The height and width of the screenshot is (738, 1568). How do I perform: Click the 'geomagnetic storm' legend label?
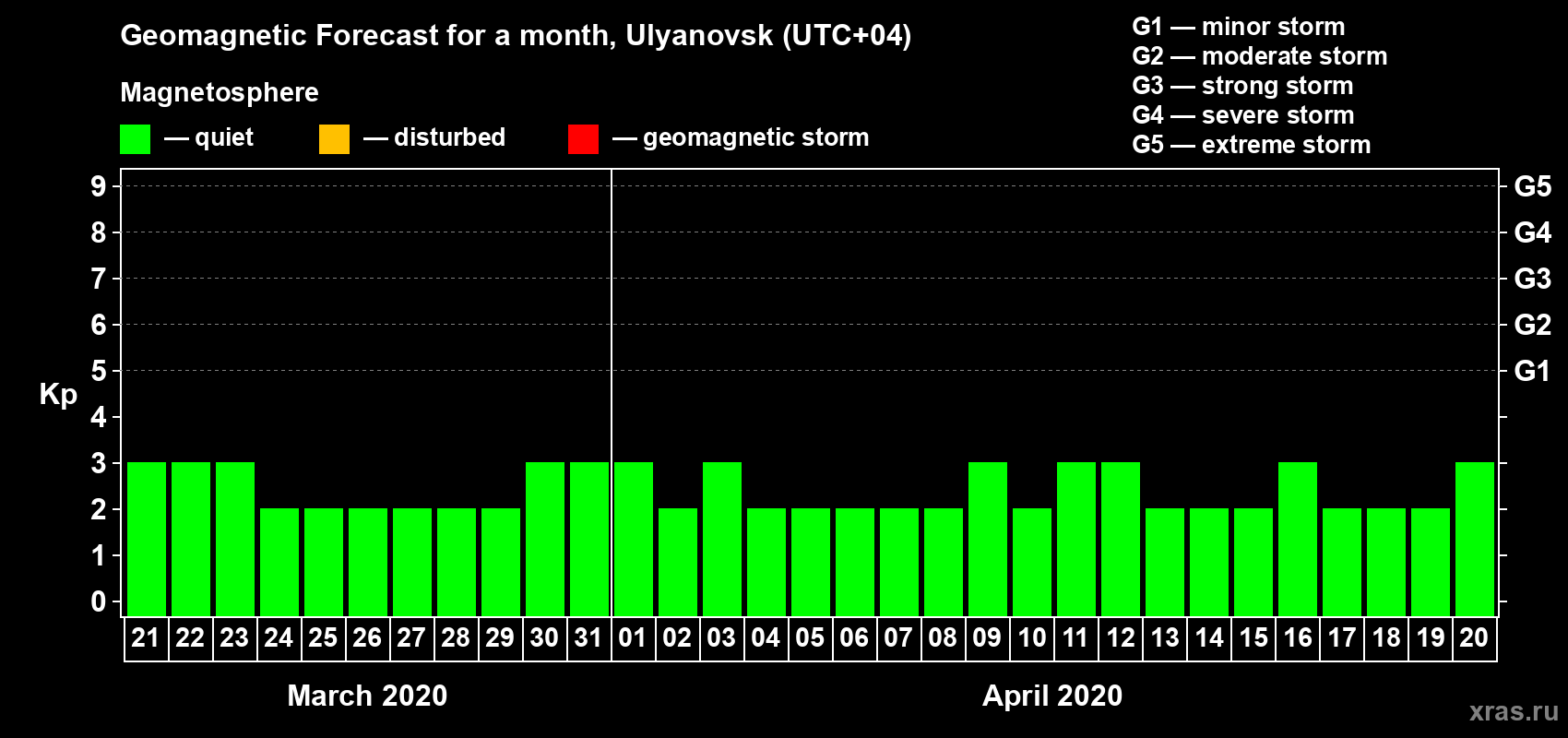click(x=755, y=137)
